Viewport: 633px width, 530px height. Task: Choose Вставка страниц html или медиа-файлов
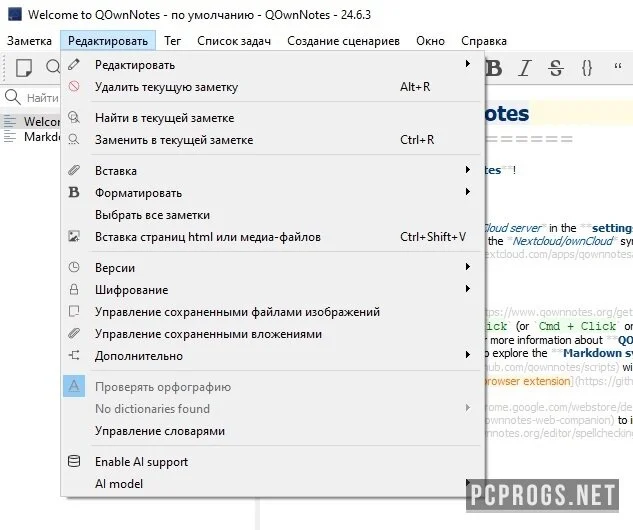click(272, 237)
